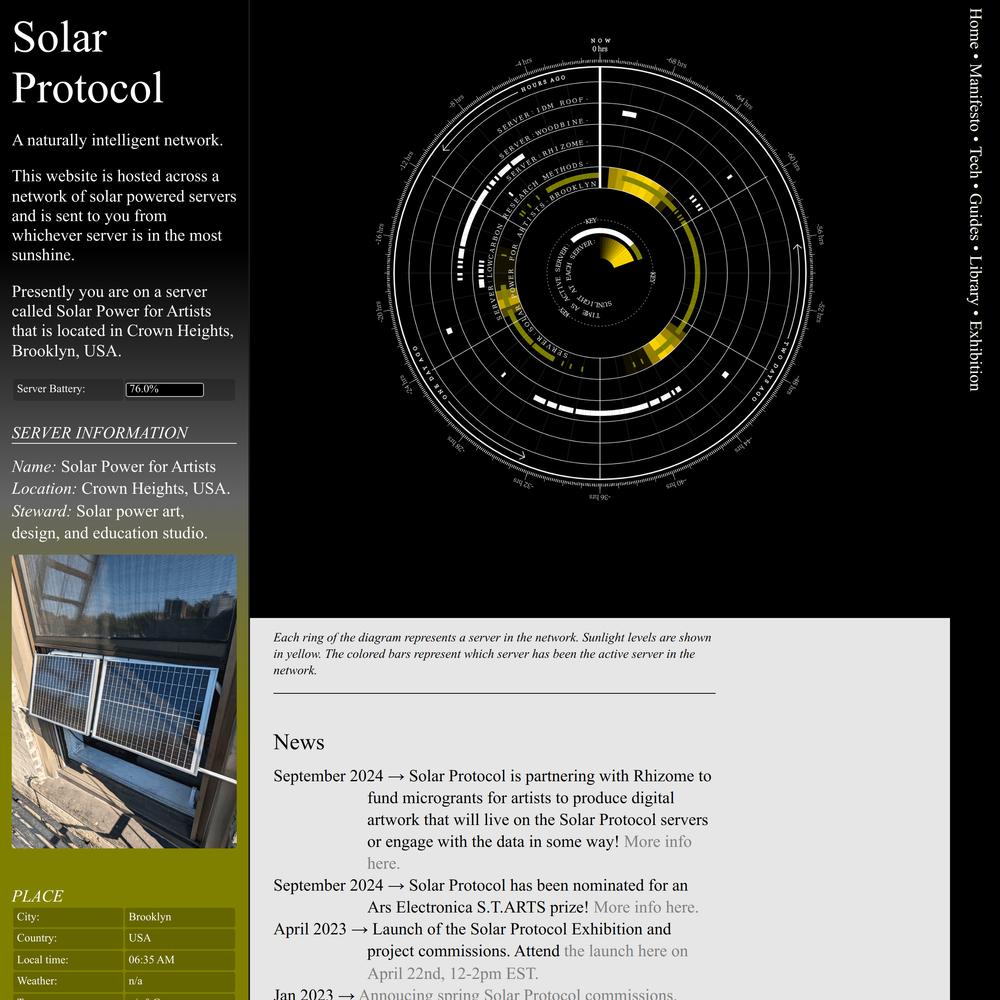
Task: Click the NOW 0 hrs marker on diagram
Action: click(600, 45)
